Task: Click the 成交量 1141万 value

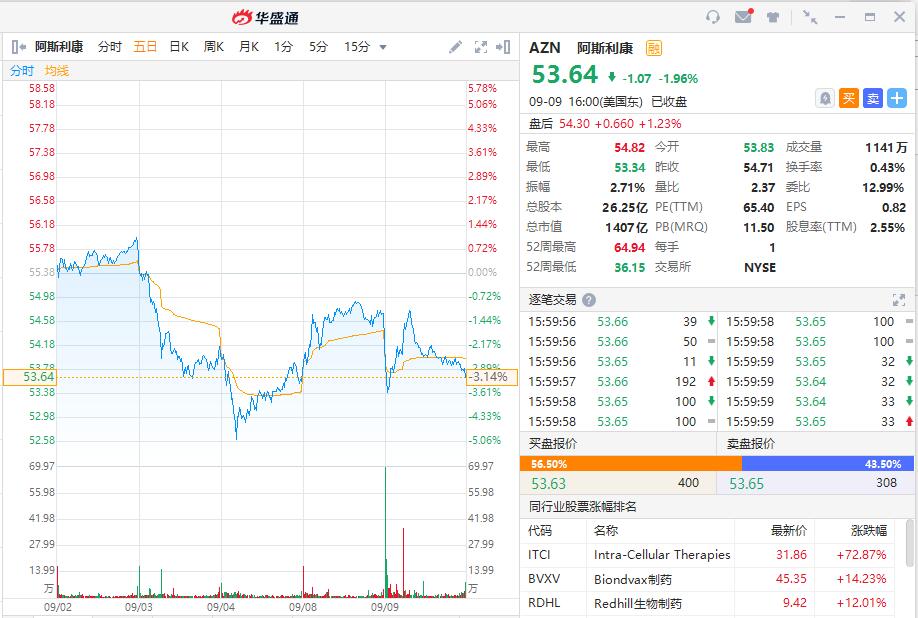Action: (886, 148)
